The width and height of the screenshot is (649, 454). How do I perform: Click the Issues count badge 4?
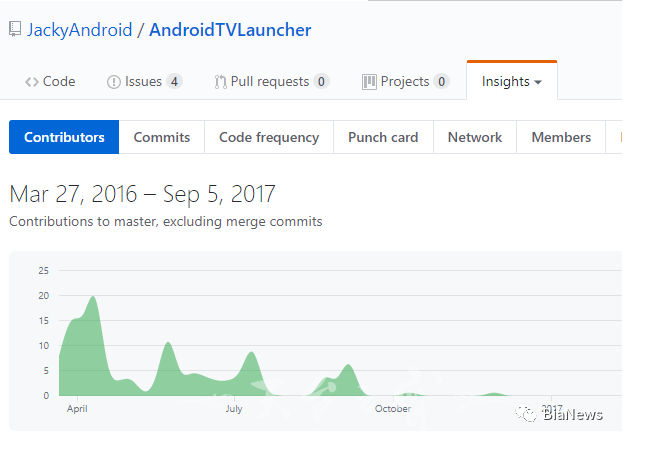174,82
